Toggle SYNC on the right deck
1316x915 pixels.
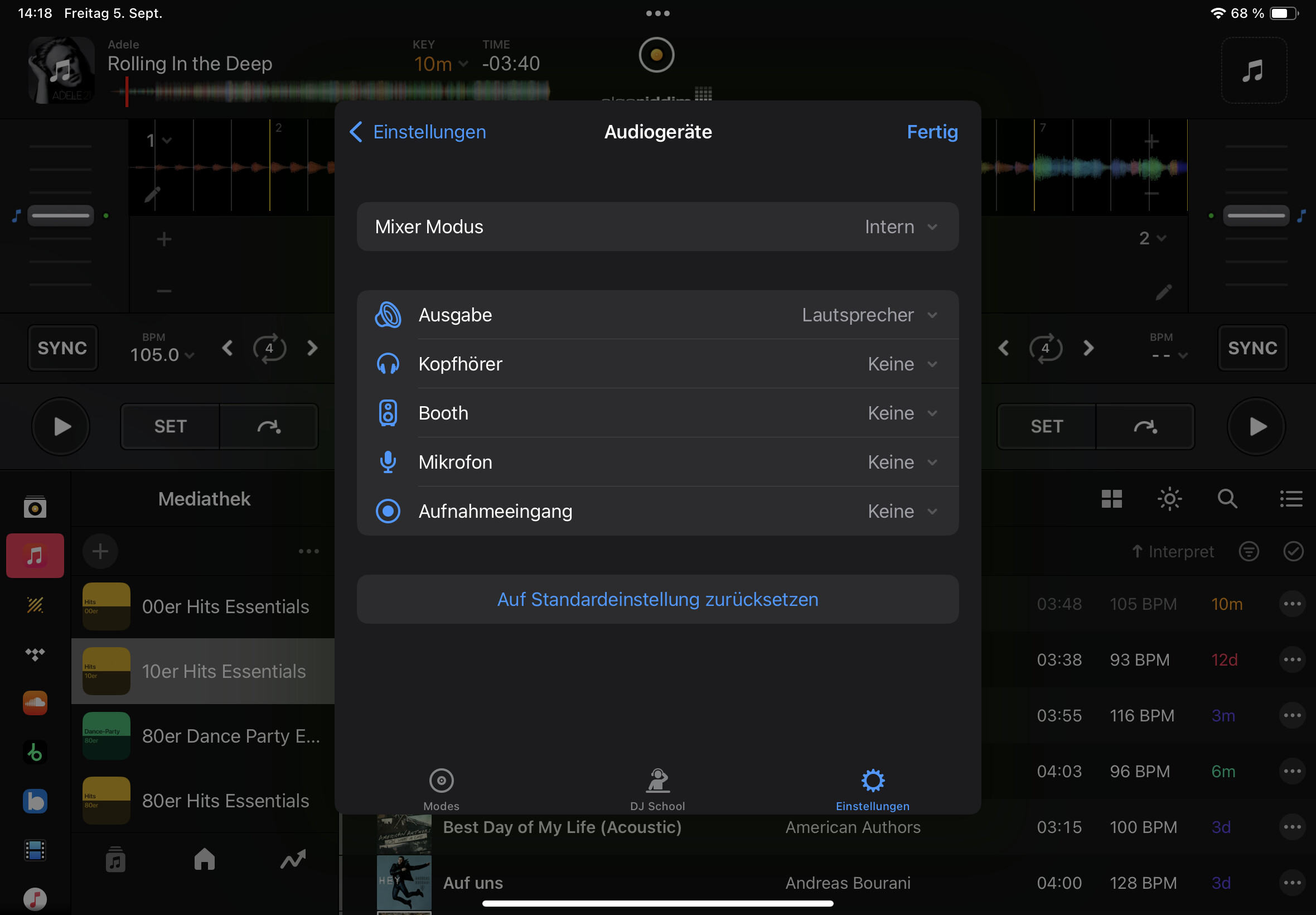point(1252,348)
